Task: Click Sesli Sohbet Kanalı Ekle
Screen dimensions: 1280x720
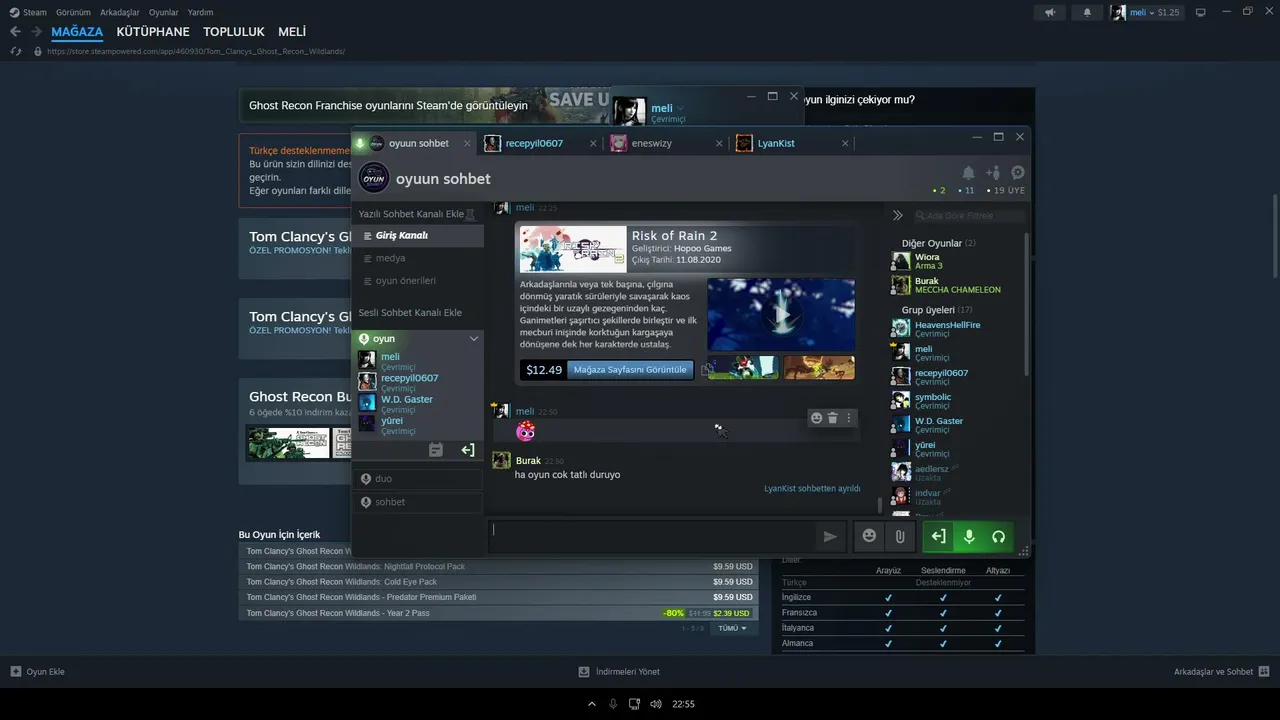Action: coord(410,313)
